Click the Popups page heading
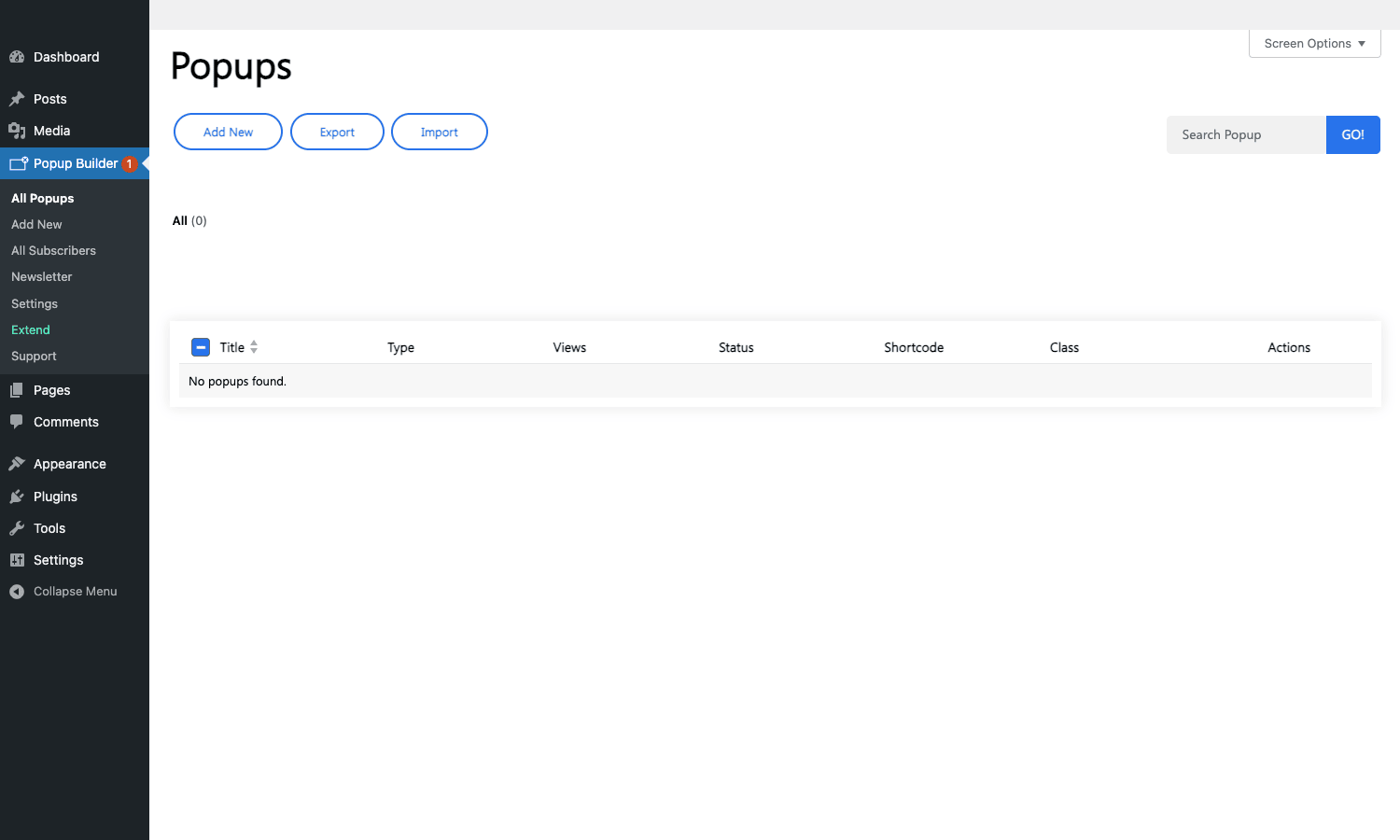This screenshot has width=1400, height=840. coord(231,66)
